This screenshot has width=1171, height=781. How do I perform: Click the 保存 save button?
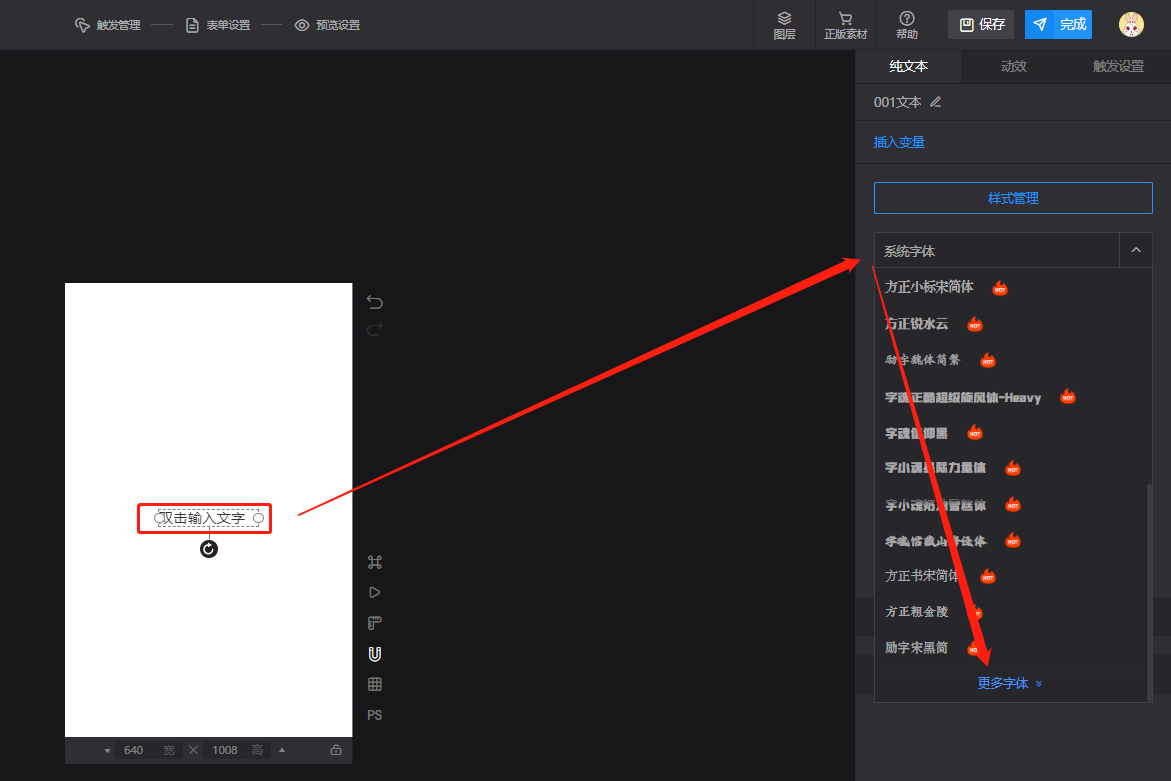coord(981,25)
